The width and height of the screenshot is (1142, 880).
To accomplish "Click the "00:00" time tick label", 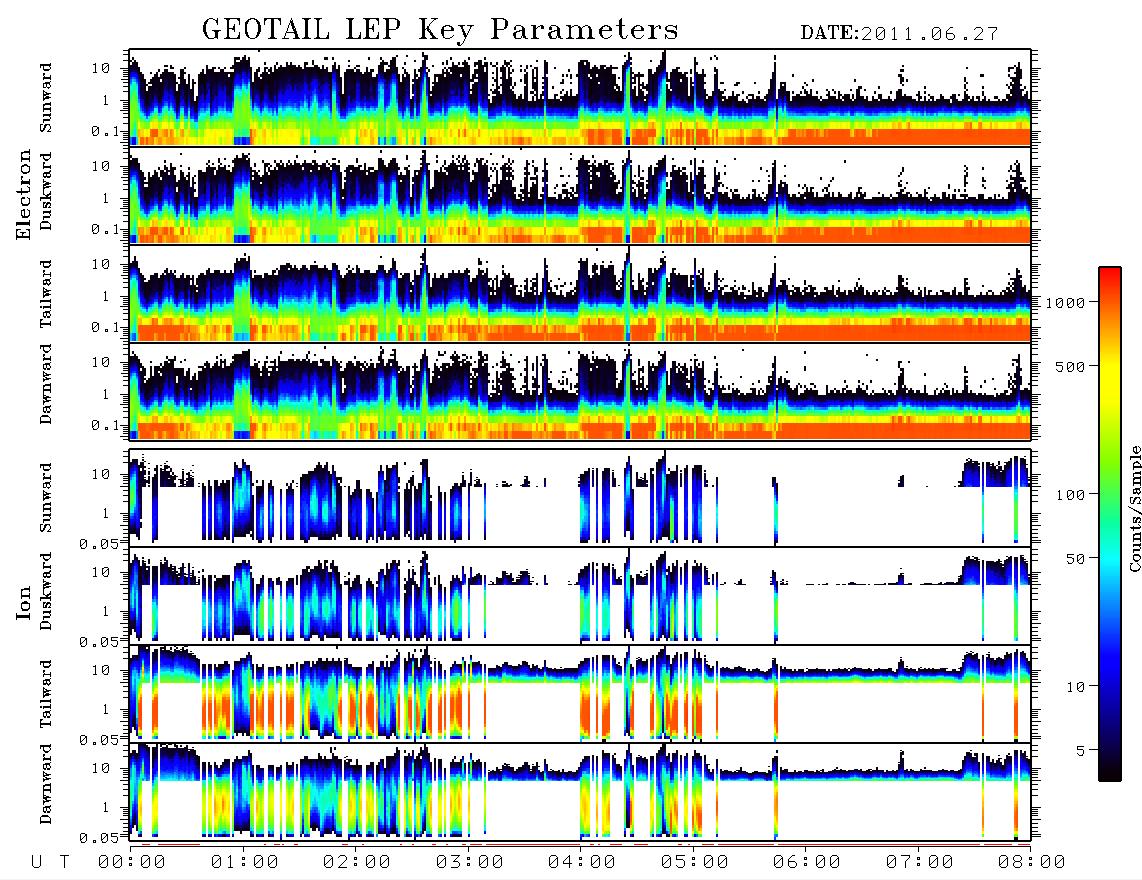I will click(x=132, y=862).
